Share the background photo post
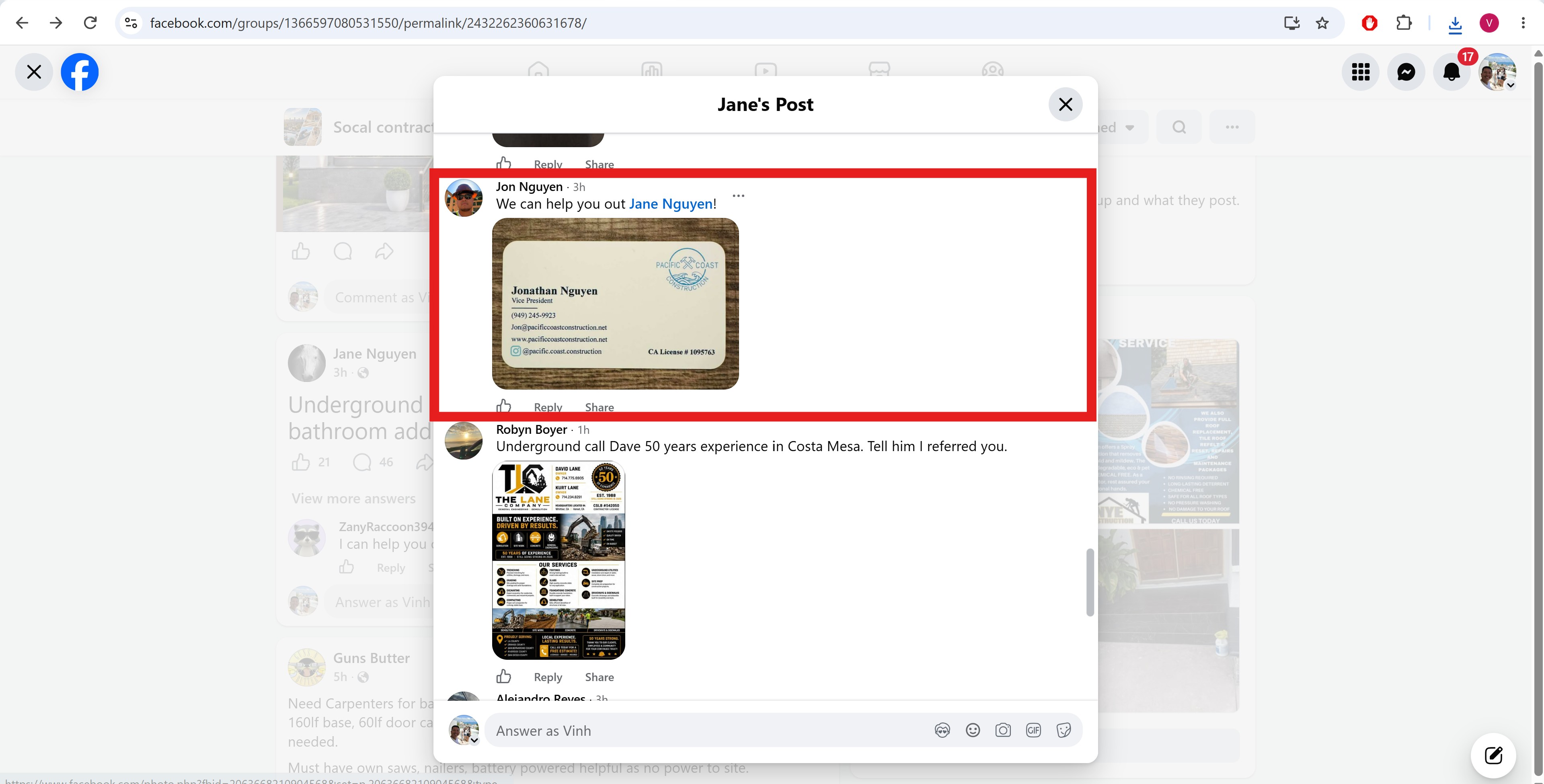This screenshot has height=784, width=1544. click(384, 252)
